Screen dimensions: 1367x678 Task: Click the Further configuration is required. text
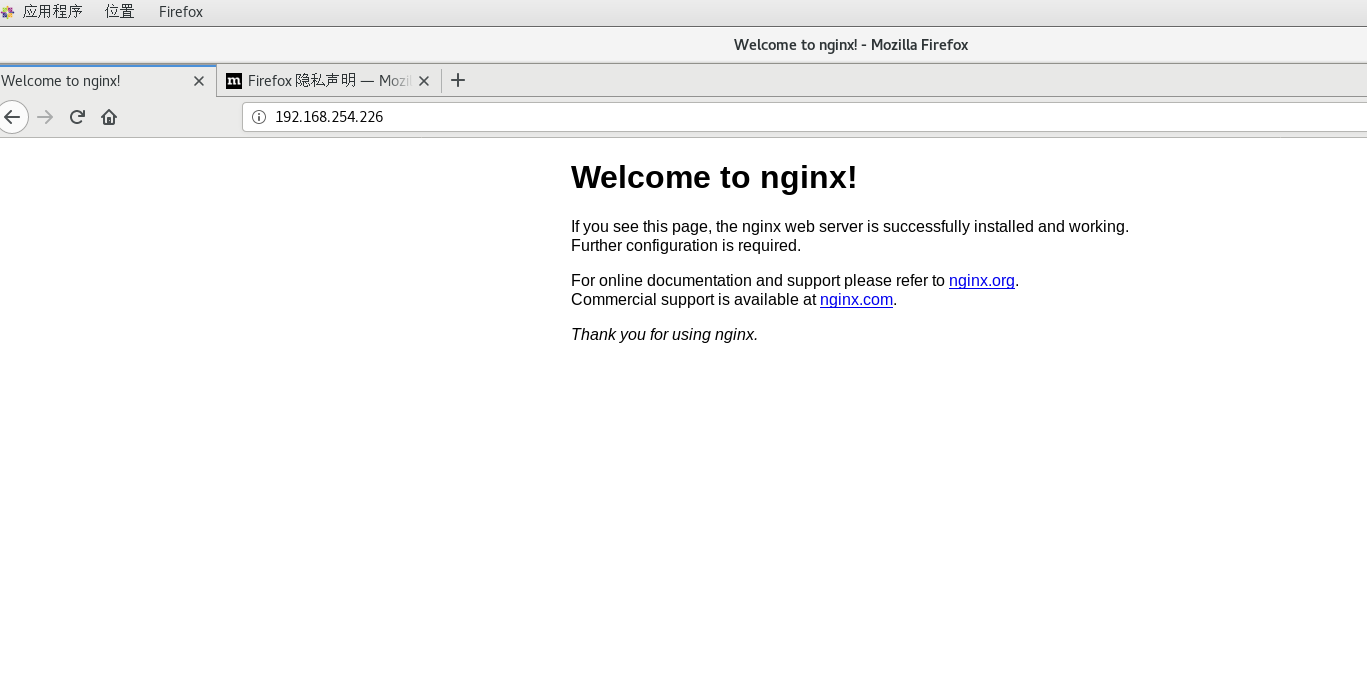pyautogui.click(x=686, y=246)
